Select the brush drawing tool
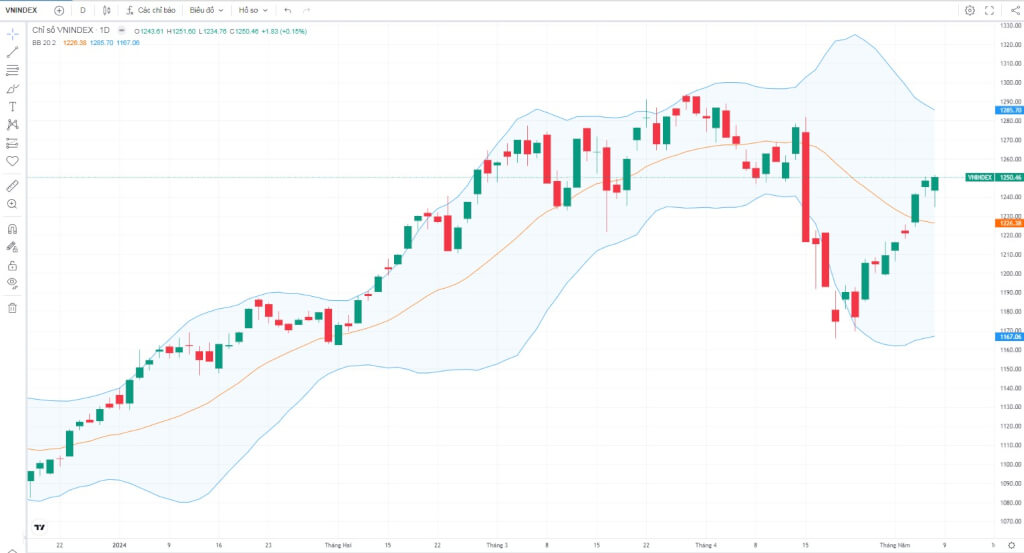The height and width of the screenshot is (553, 1024). click(x=12, y=89)
